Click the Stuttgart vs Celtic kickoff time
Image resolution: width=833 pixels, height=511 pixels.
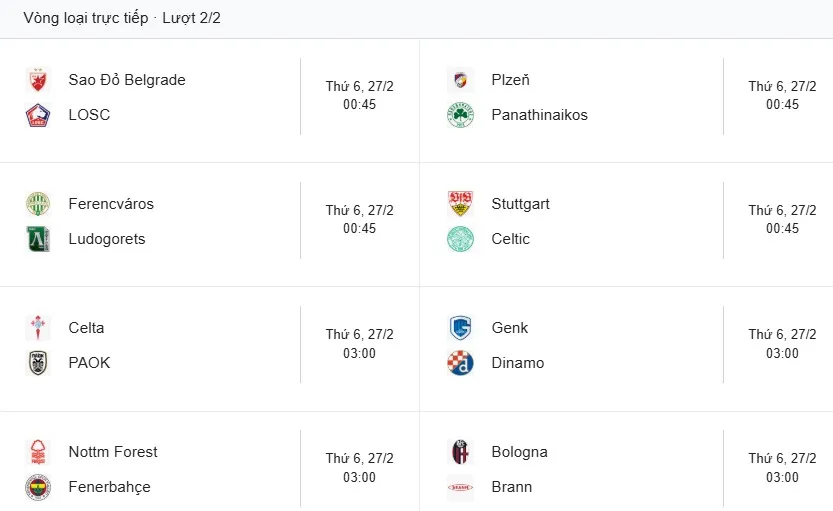(783, 229)
